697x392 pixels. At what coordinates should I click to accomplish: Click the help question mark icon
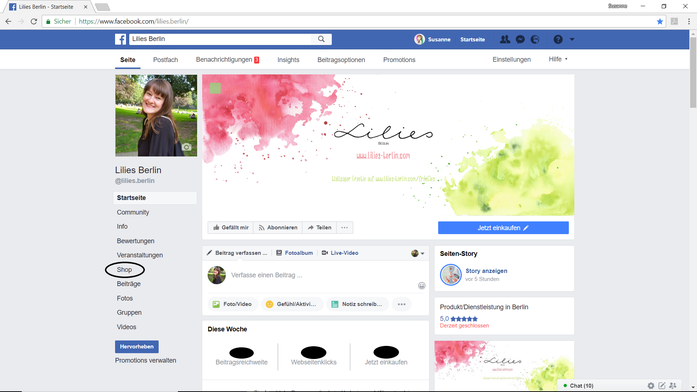(x=558, y=39)
